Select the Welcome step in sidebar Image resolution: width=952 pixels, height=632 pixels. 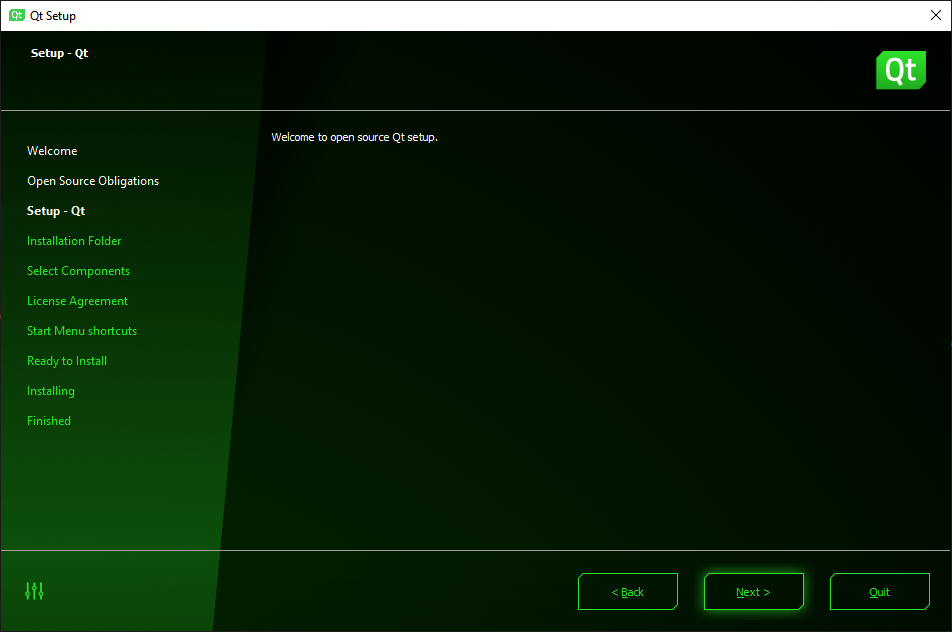pos(52,151)
